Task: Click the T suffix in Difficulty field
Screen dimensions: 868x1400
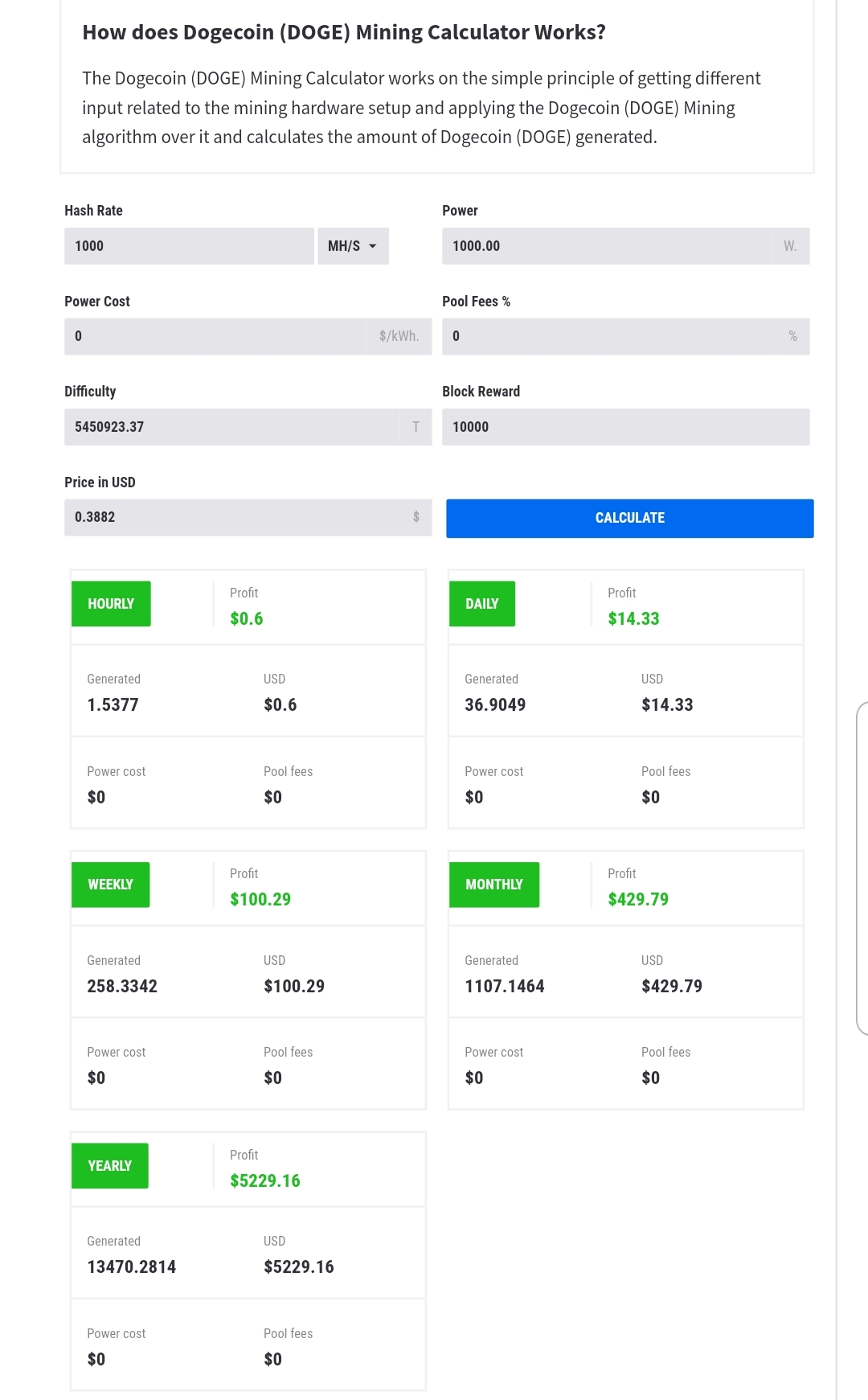Action: click(416, 427)
